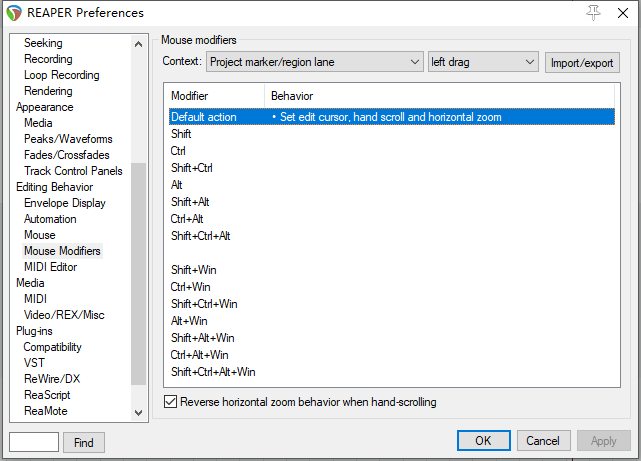Click the Cancel button
This screenshot has height=461, width=641.
pyautogui.click(x=543, y=441)
